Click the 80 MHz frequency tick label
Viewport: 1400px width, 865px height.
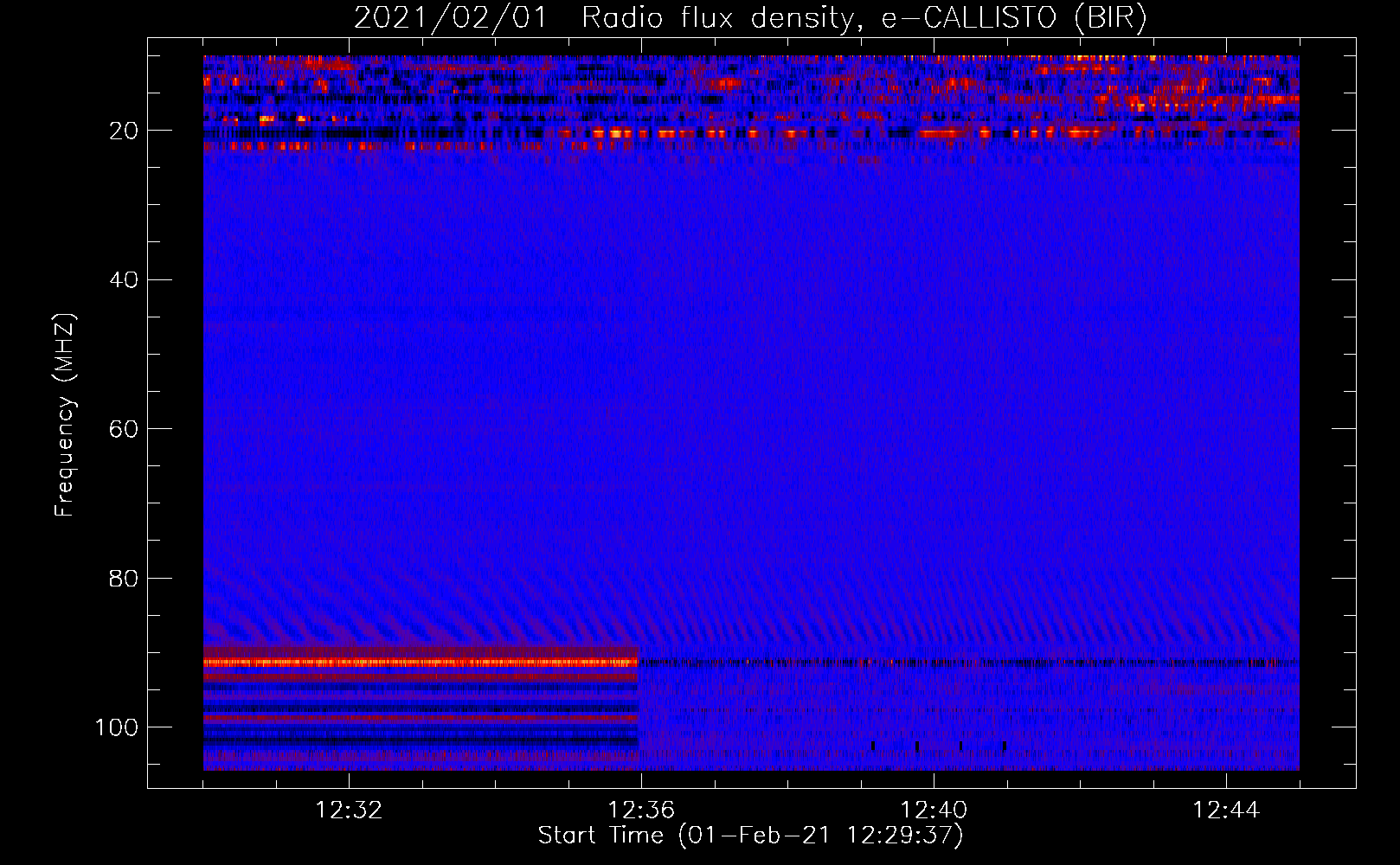(124, 578)
